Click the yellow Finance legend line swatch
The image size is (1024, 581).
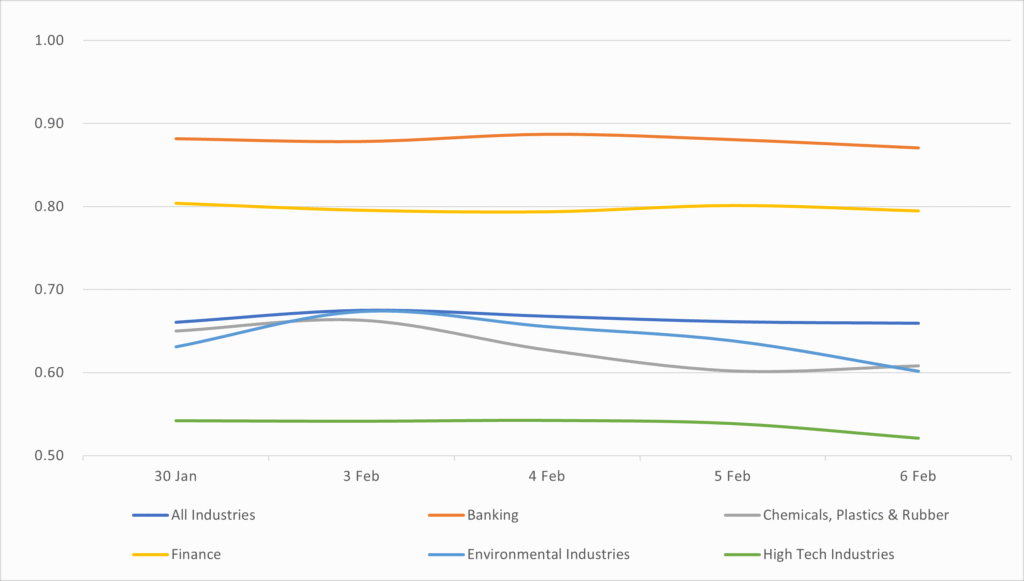pyautogui.click(x=149, y=554)
